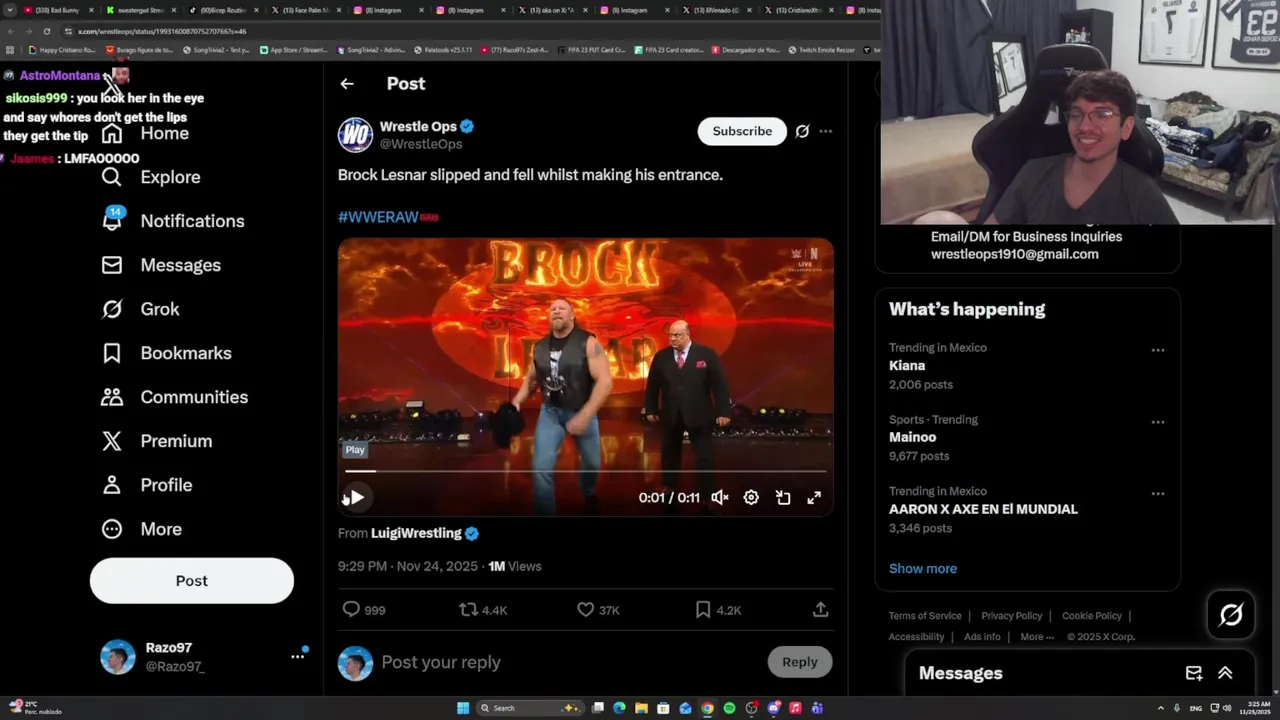This screenshot has height=720, width=1280.
Task: Reload the current page
Action: coord(46,31)
